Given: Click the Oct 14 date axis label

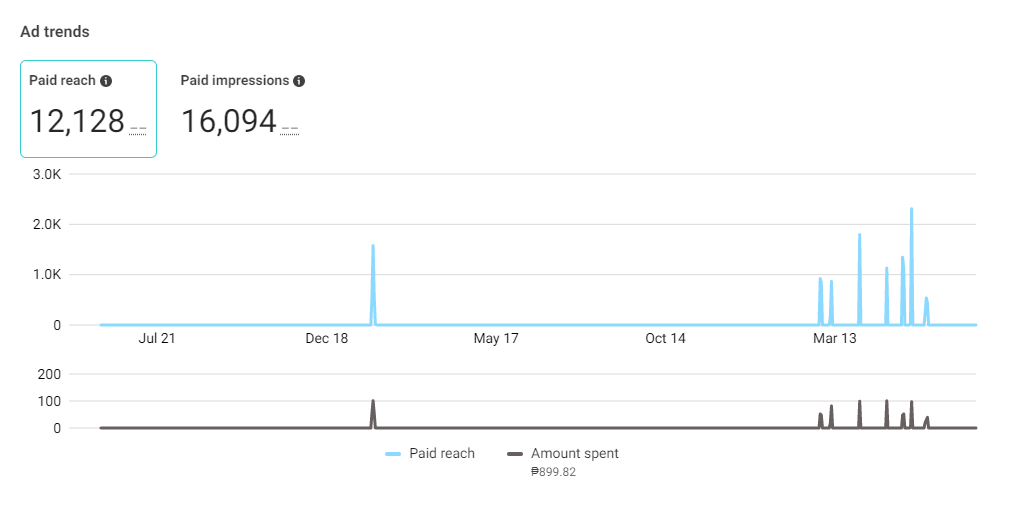Looking at the screenshot, I should 665,339.
